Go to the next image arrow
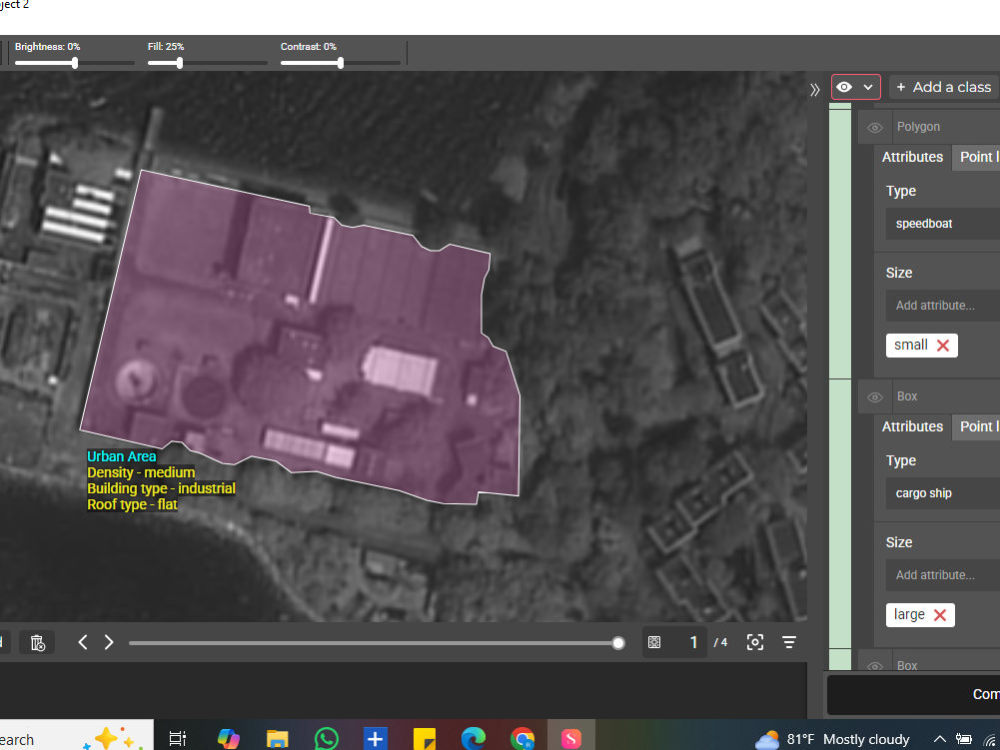The height and width of the screenshot is (750, 1000). click(109, 642)
